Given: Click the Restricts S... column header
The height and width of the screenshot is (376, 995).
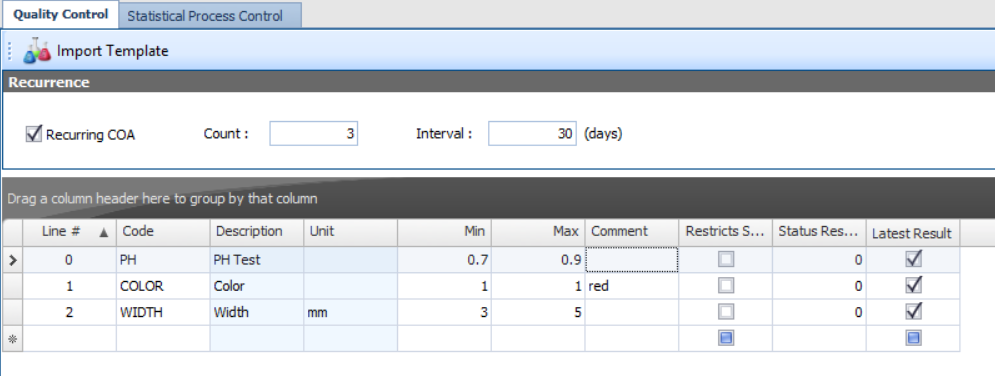Looking at the screenshot, I should pyautogui.click(x=726, y=232).
